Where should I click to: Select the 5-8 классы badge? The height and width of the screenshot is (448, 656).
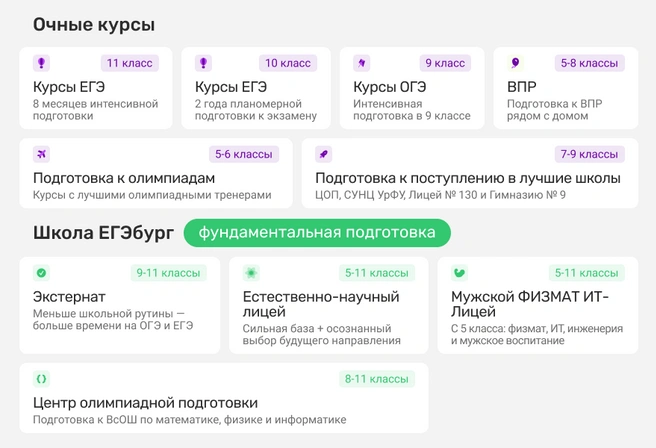pyautogui.click(x=589, y=63)
